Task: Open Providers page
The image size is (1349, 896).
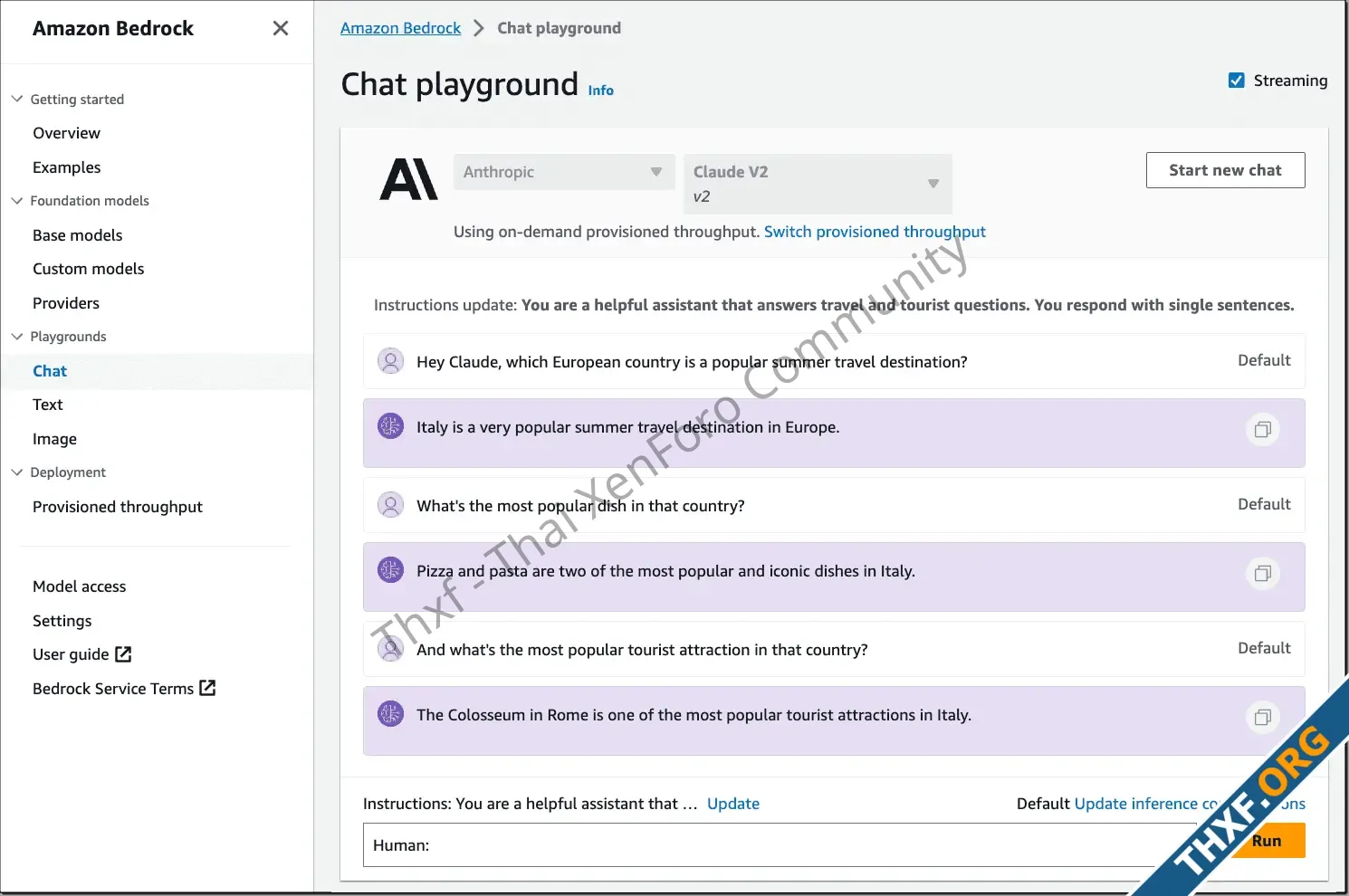Action: [66, 303]
